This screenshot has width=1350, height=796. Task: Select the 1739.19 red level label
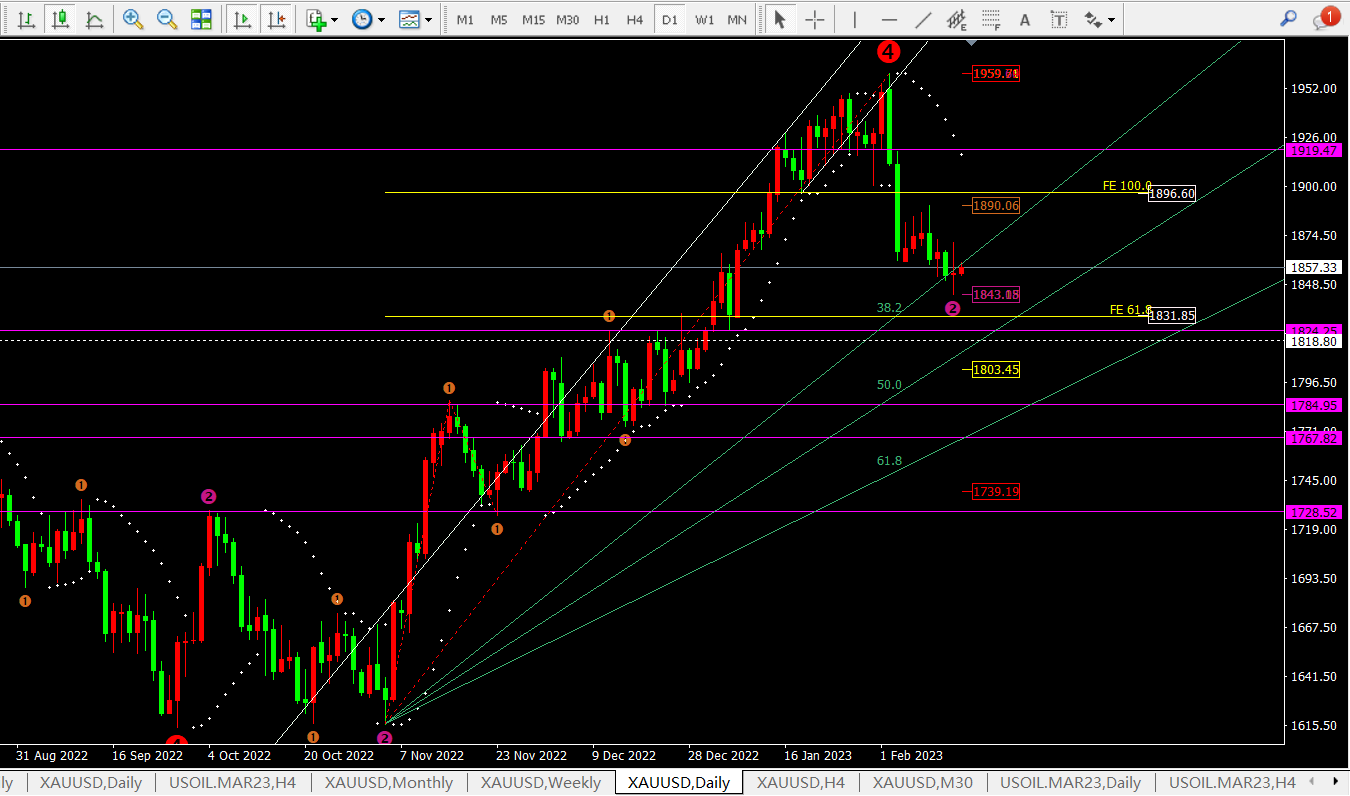[x=996, y=491]
